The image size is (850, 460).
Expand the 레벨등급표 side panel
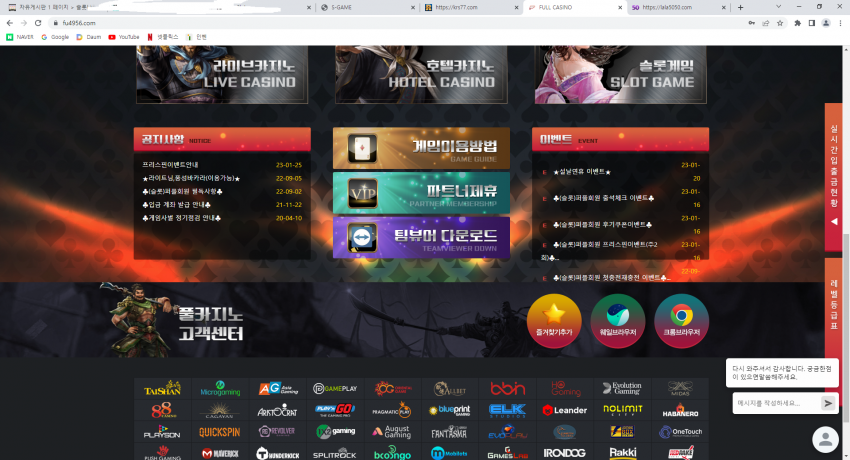834,308
